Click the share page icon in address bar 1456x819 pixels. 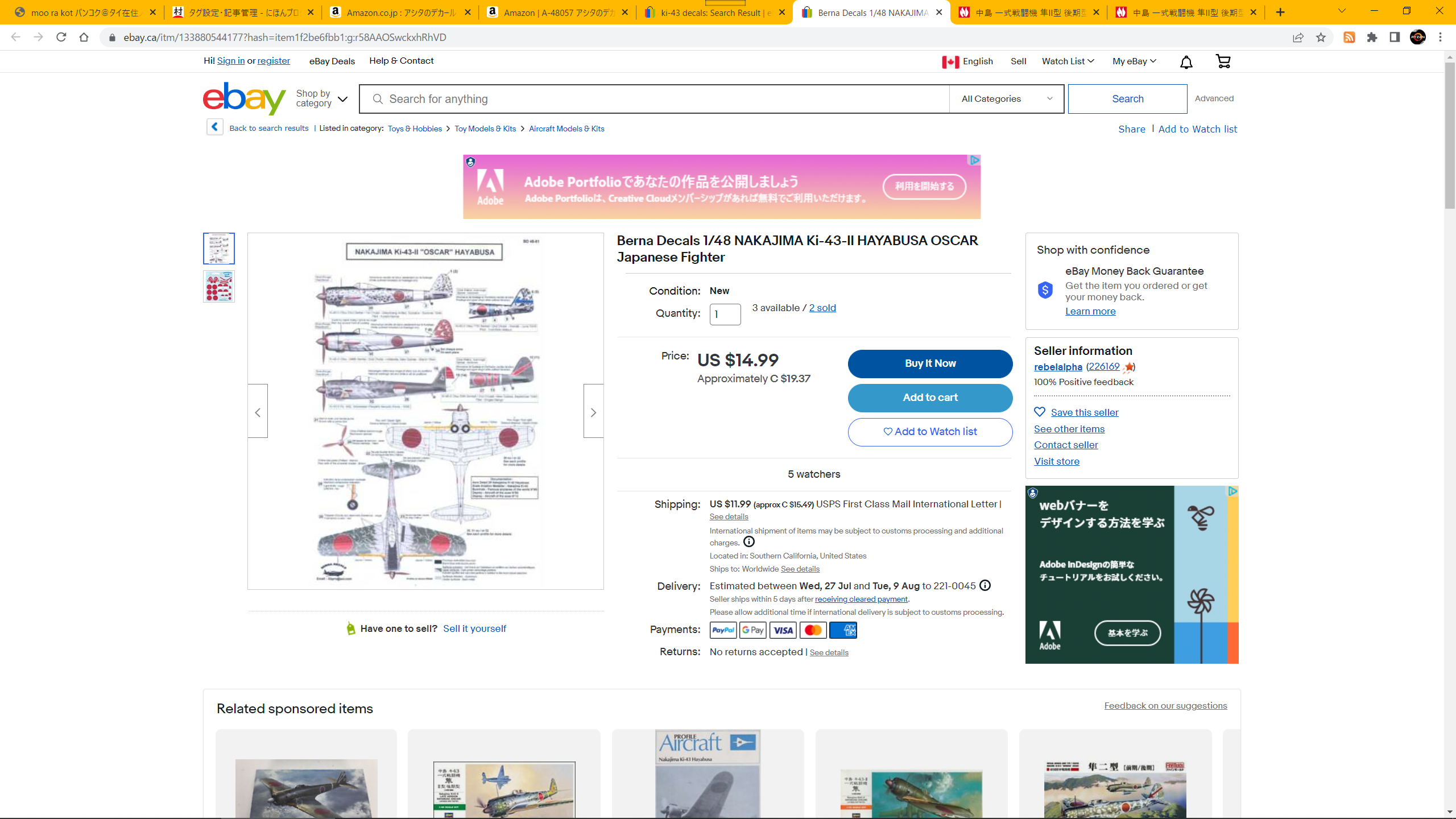point(1298,38)
